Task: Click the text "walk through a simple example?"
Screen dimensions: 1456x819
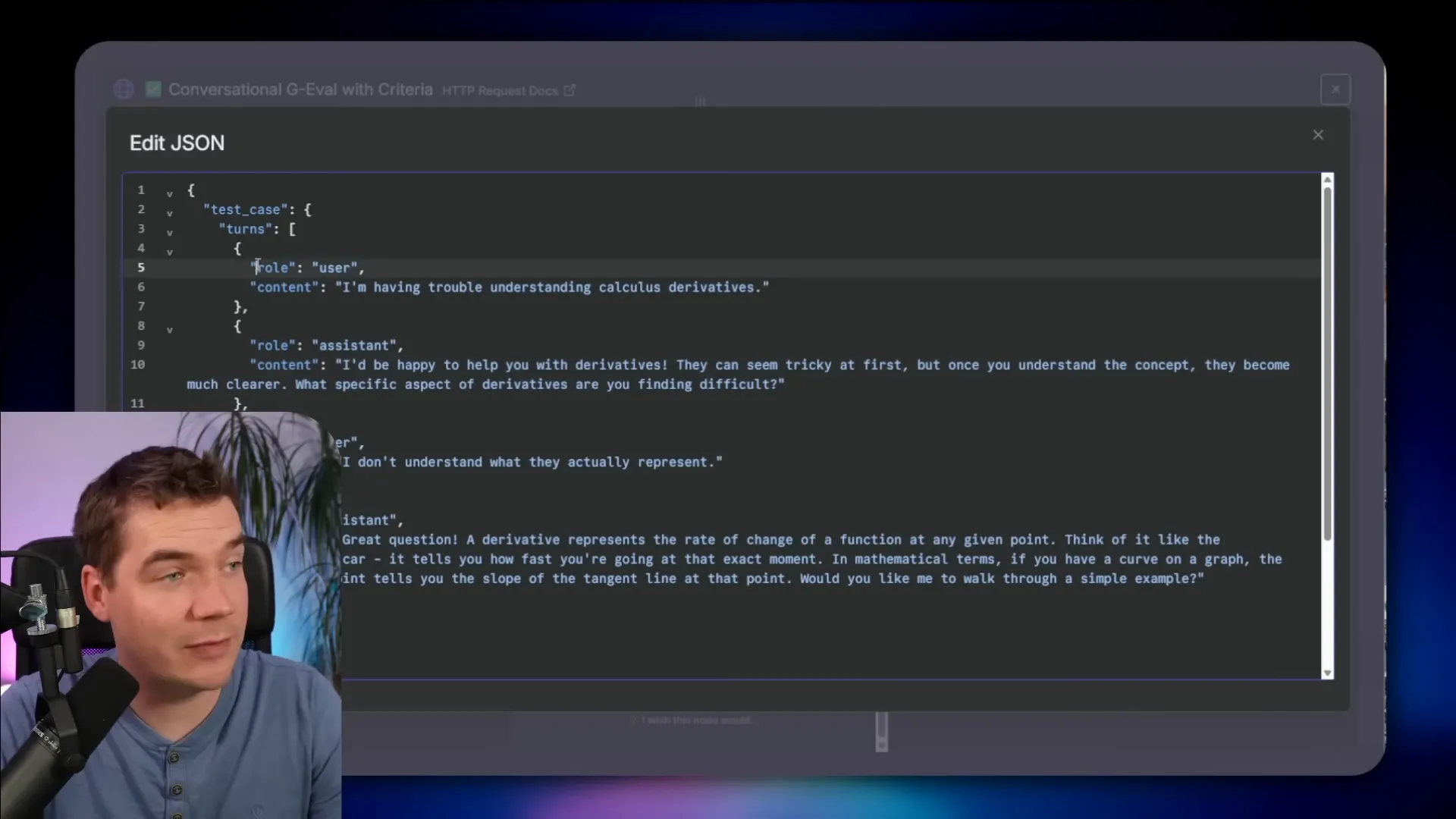Action: point(1080,579)
